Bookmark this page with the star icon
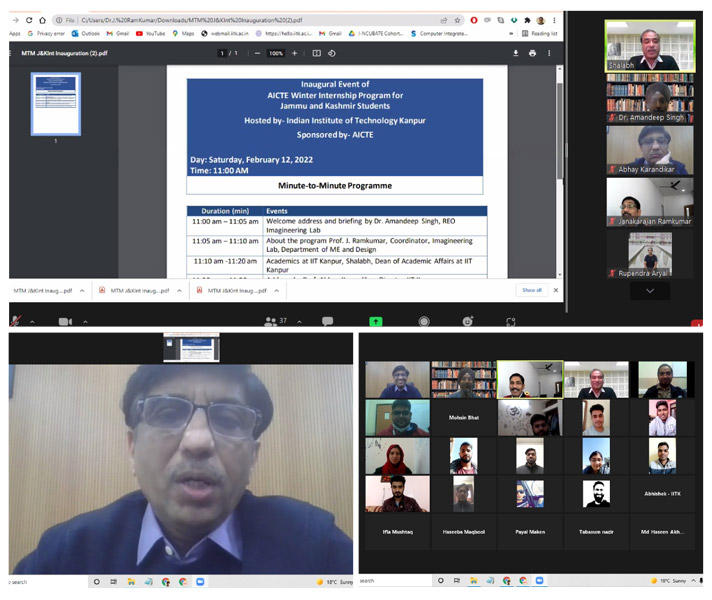 coord(458,20)
